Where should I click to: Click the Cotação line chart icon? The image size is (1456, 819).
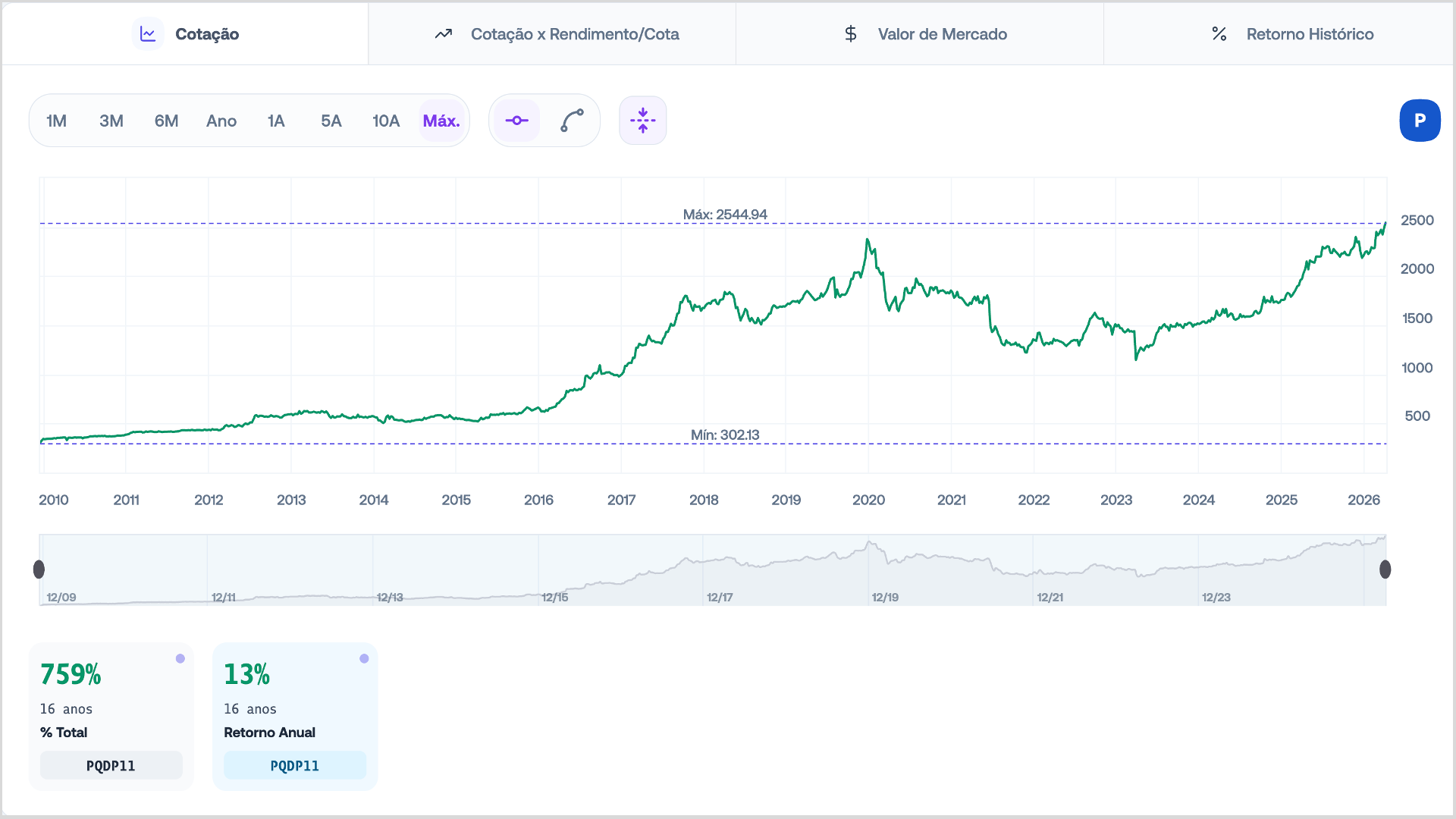tap(148, 34)
